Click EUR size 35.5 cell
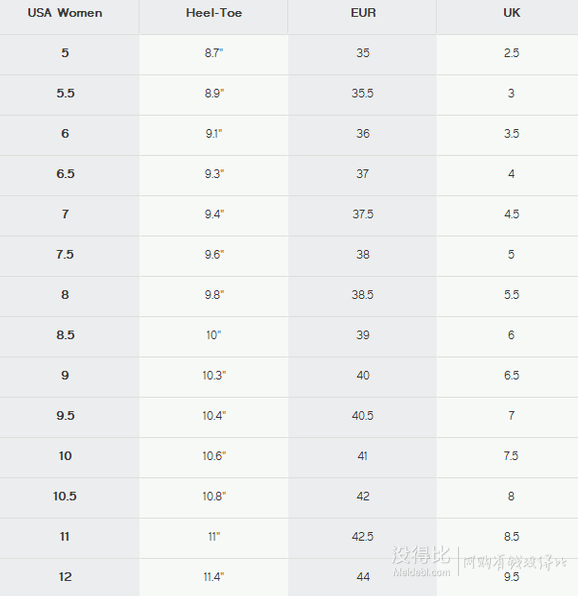The width and height of the screenshot is (578, 596). (363, 93)
